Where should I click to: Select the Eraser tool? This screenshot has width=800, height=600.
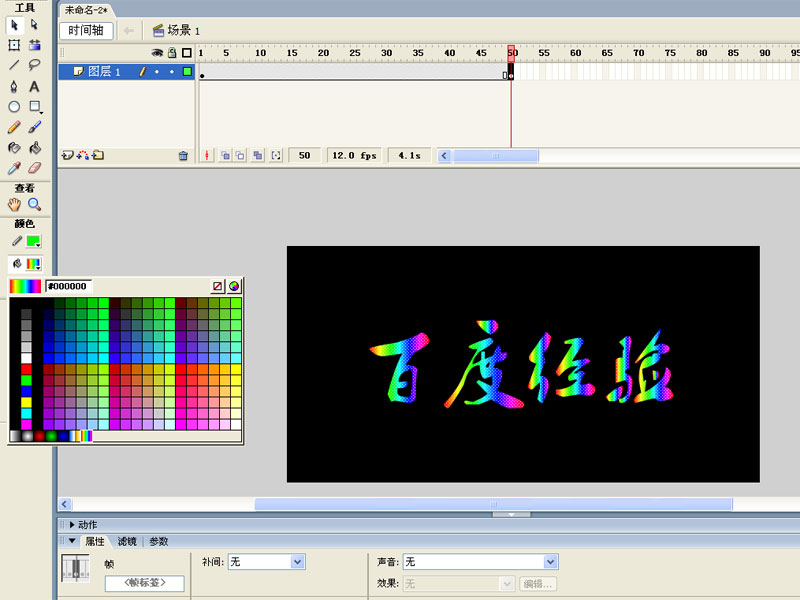34,168
